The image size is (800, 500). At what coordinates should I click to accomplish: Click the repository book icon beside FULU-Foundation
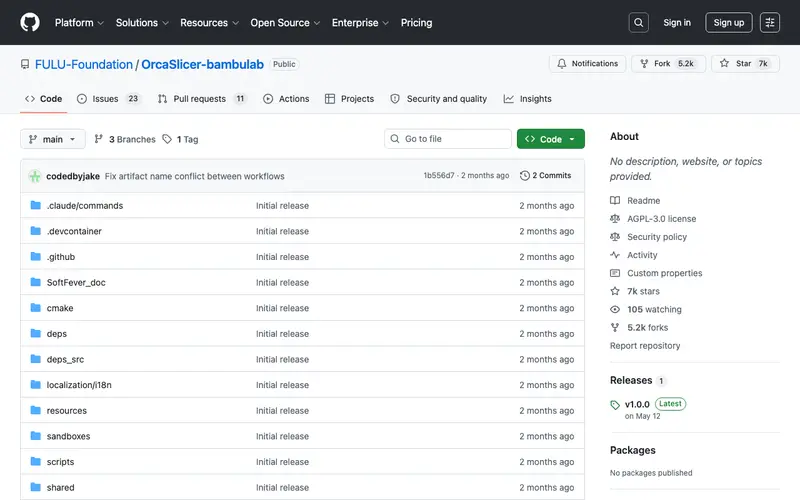point(25,64)
